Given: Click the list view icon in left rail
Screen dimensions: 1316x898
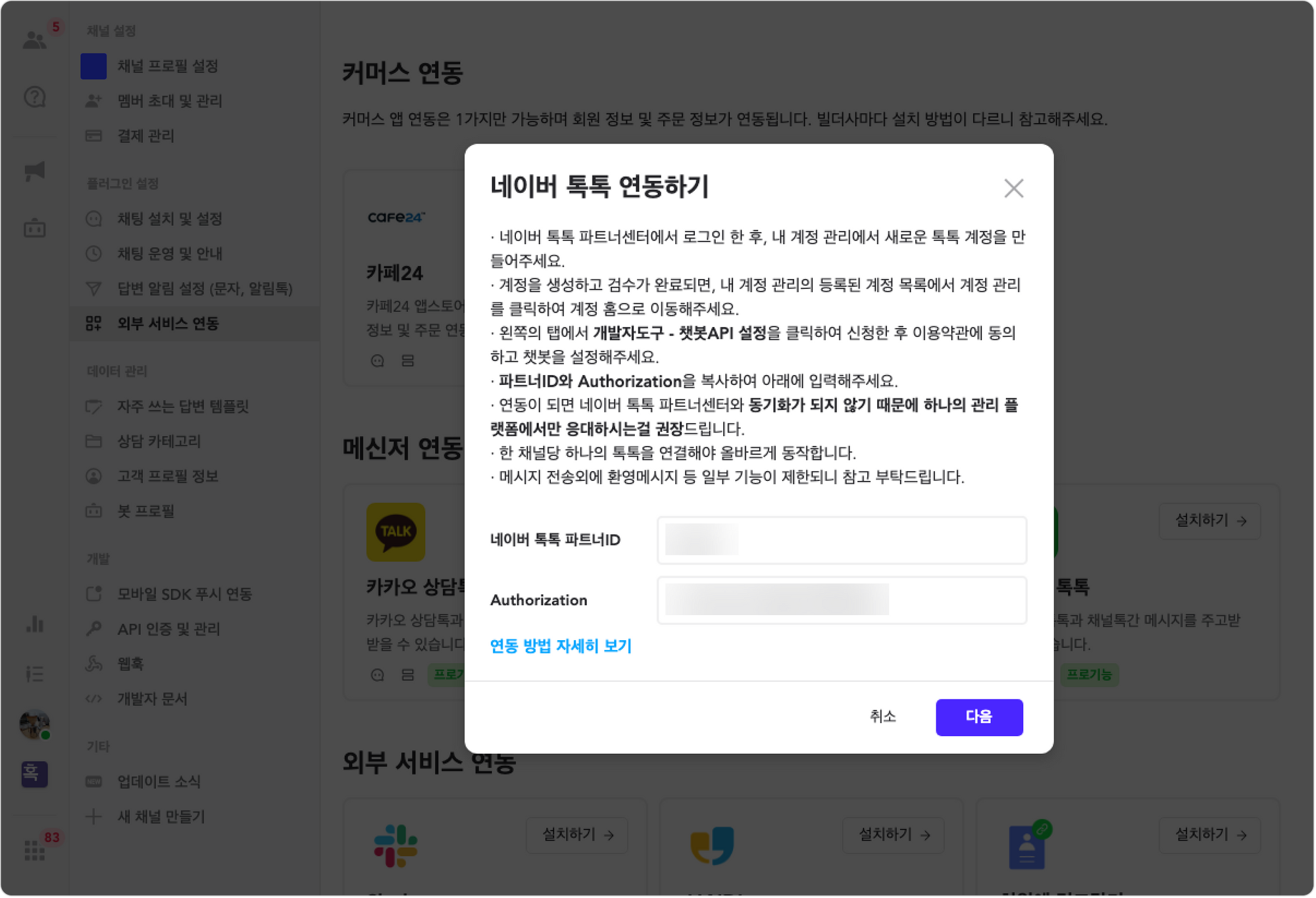Looking at the screenshot, I should (34, 674).
